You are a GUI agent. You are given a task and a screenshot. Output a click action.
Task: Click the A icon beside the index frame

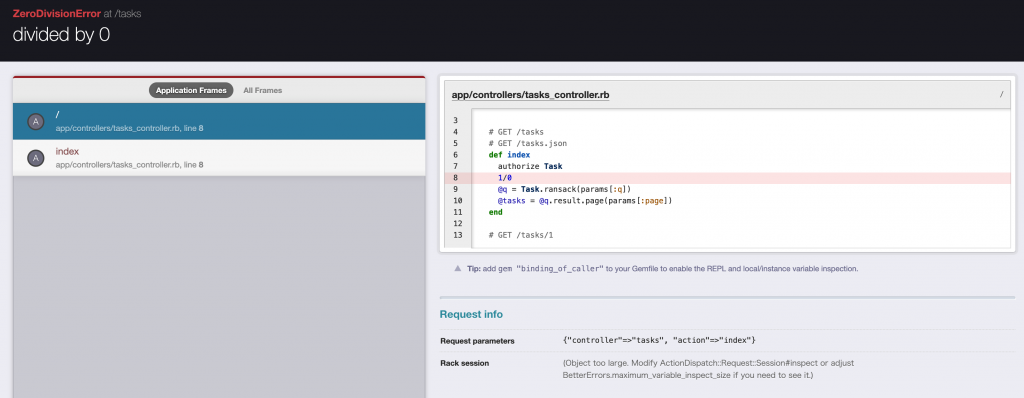(x=36, y=158)
